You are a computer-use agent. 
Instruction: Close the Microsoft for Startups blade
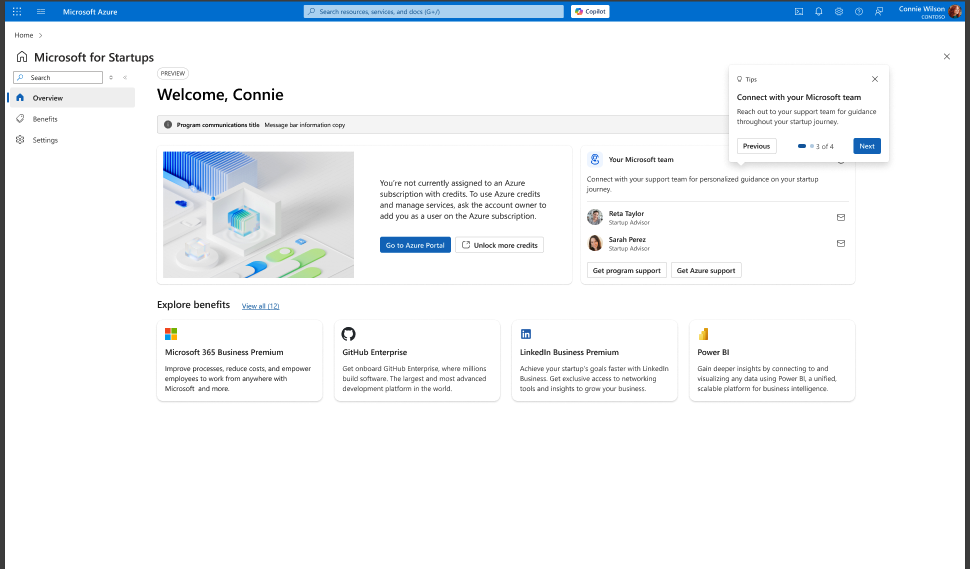click(x=946, y=56)
